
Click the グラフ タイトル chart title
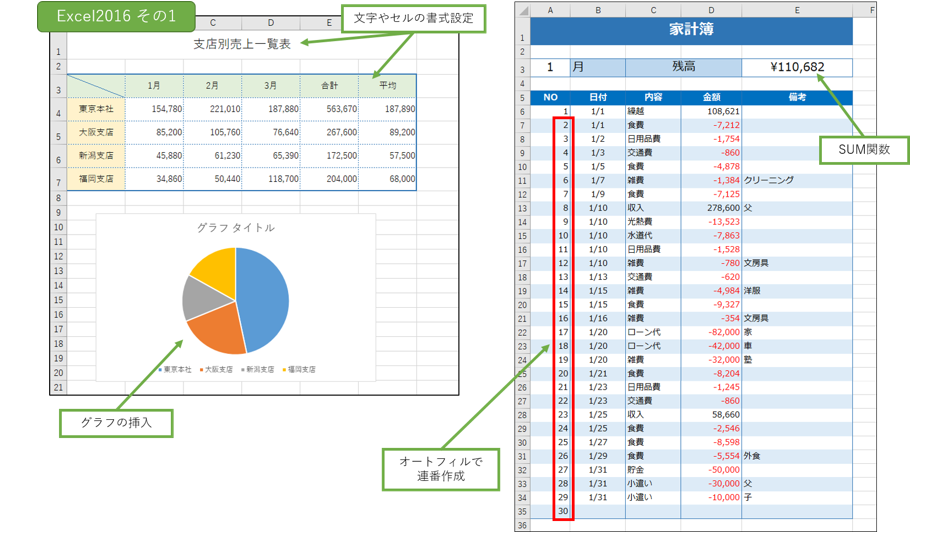pyautogui.click(x=236, y=227)
